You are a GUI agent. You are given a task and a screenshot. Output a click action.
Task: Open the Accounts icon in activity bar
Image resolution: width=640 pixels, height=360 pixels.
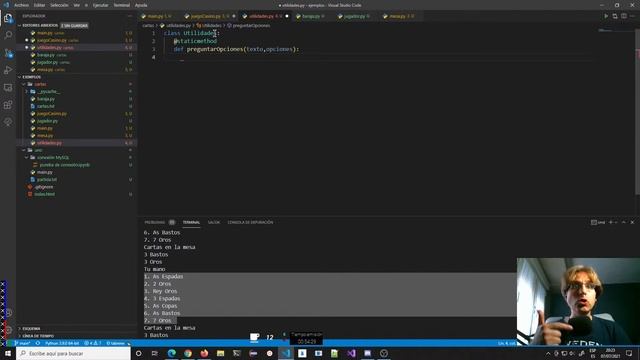pos(8,313)
